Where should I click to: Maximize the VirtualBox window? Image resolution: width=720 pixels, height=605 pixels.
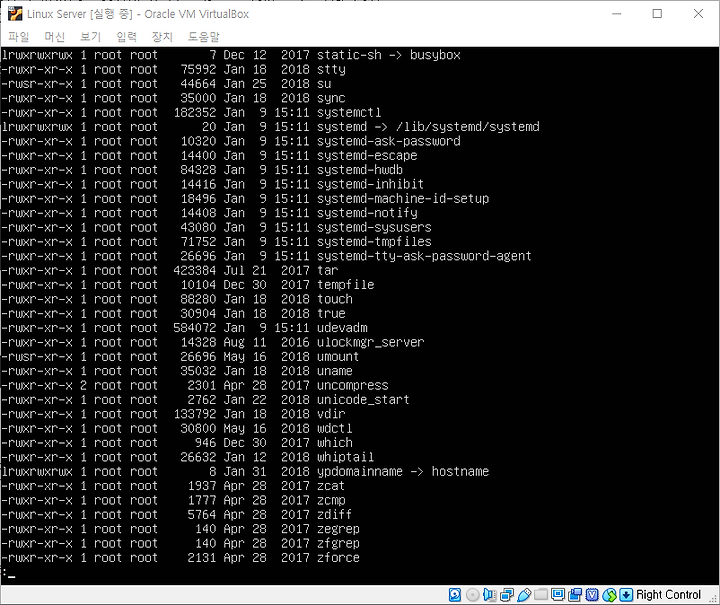click(x=657, y=14)
